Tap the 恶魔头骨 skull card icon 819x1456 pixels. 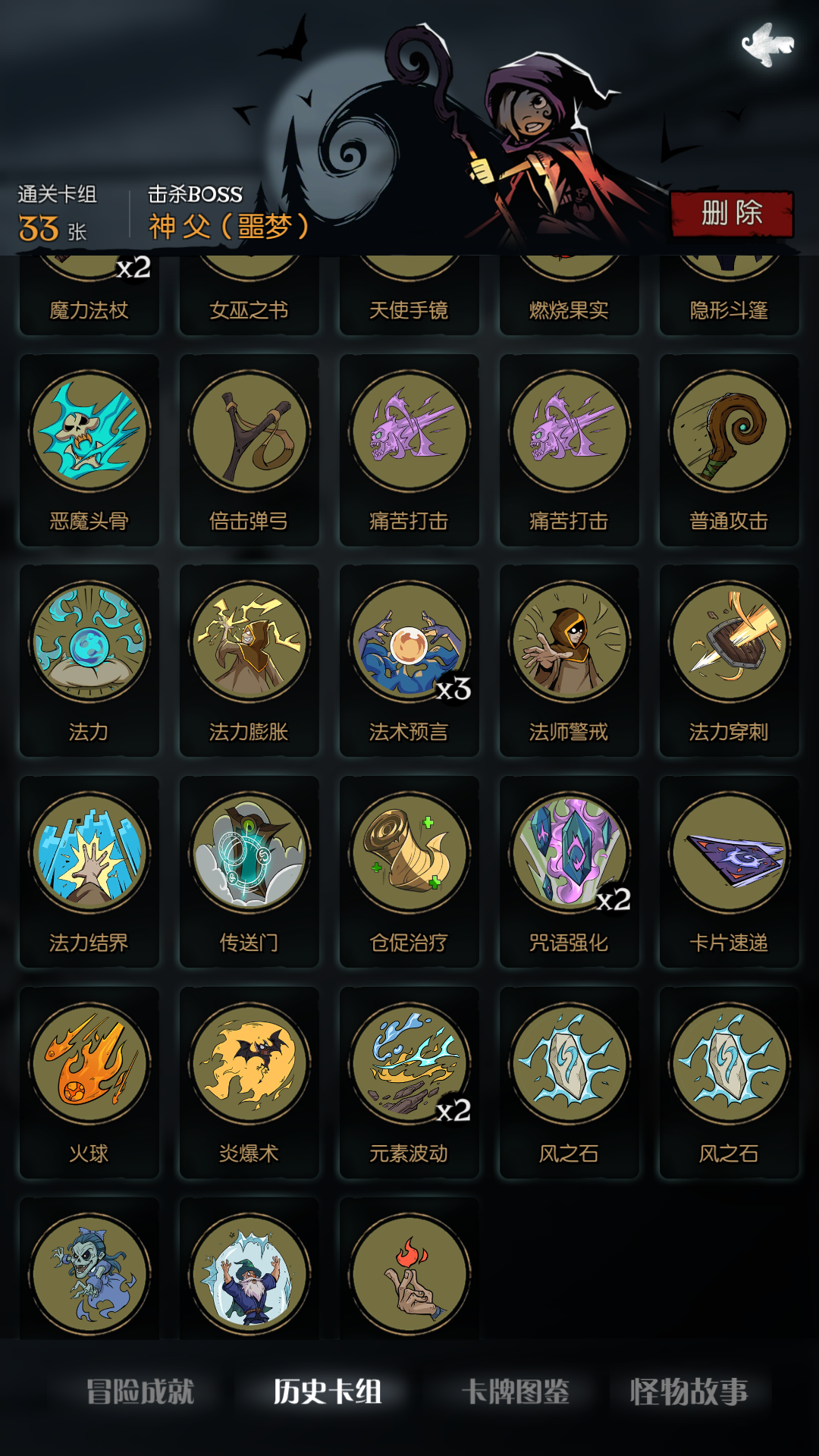coord(89,431)
